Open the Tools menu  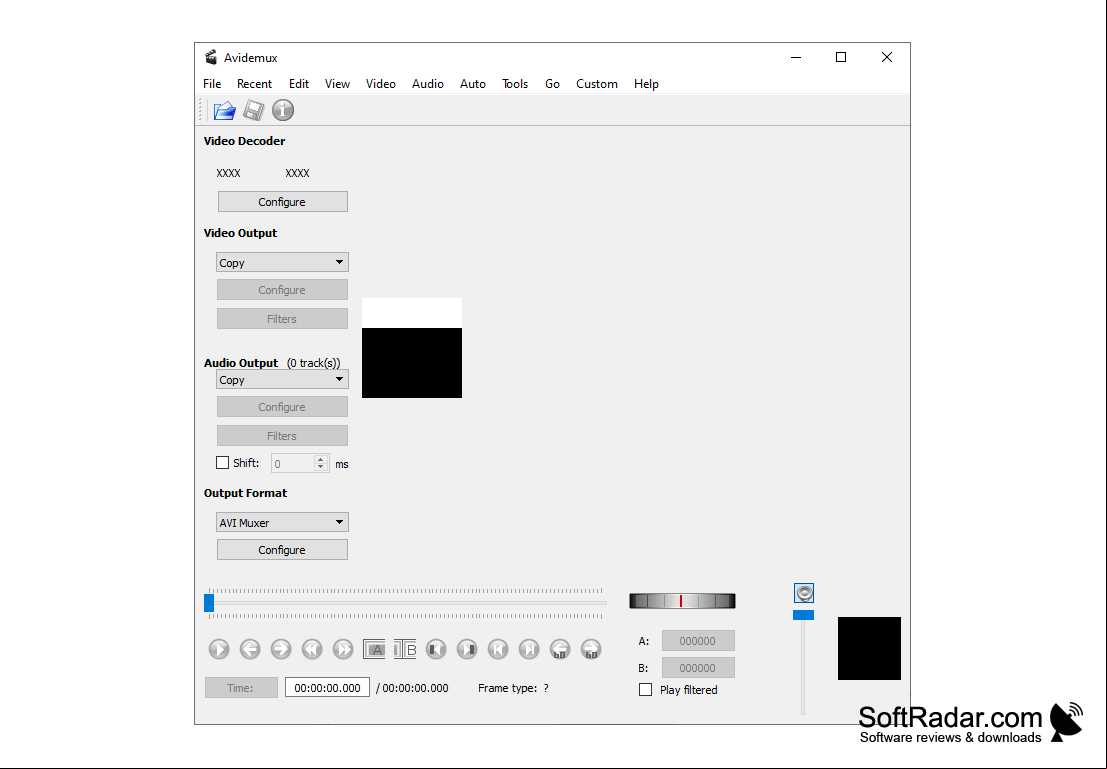515,83
